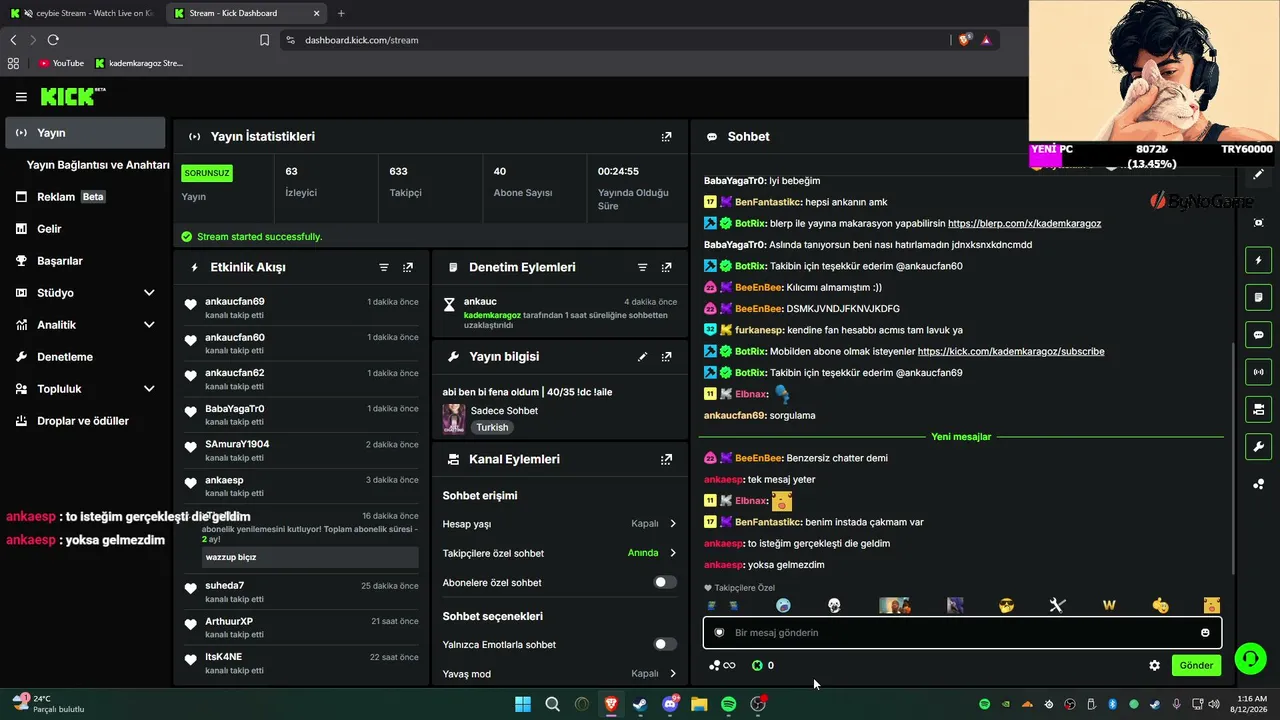This screenshot has height=720, width=1280.
Task: Open YouTube bookmark in bookmarks bar
Action: point(61,63)
